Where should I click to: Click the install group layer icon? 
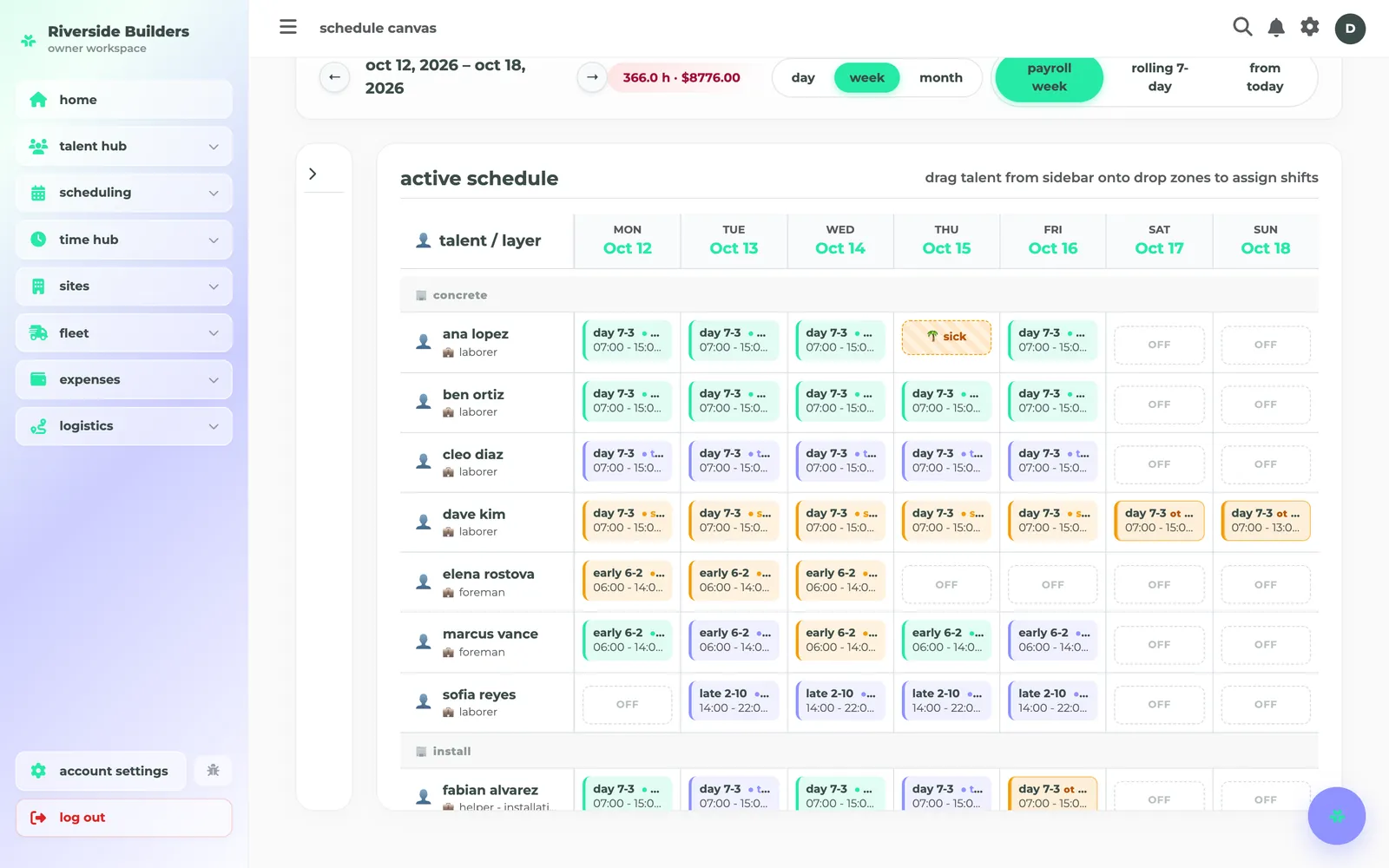421,752
